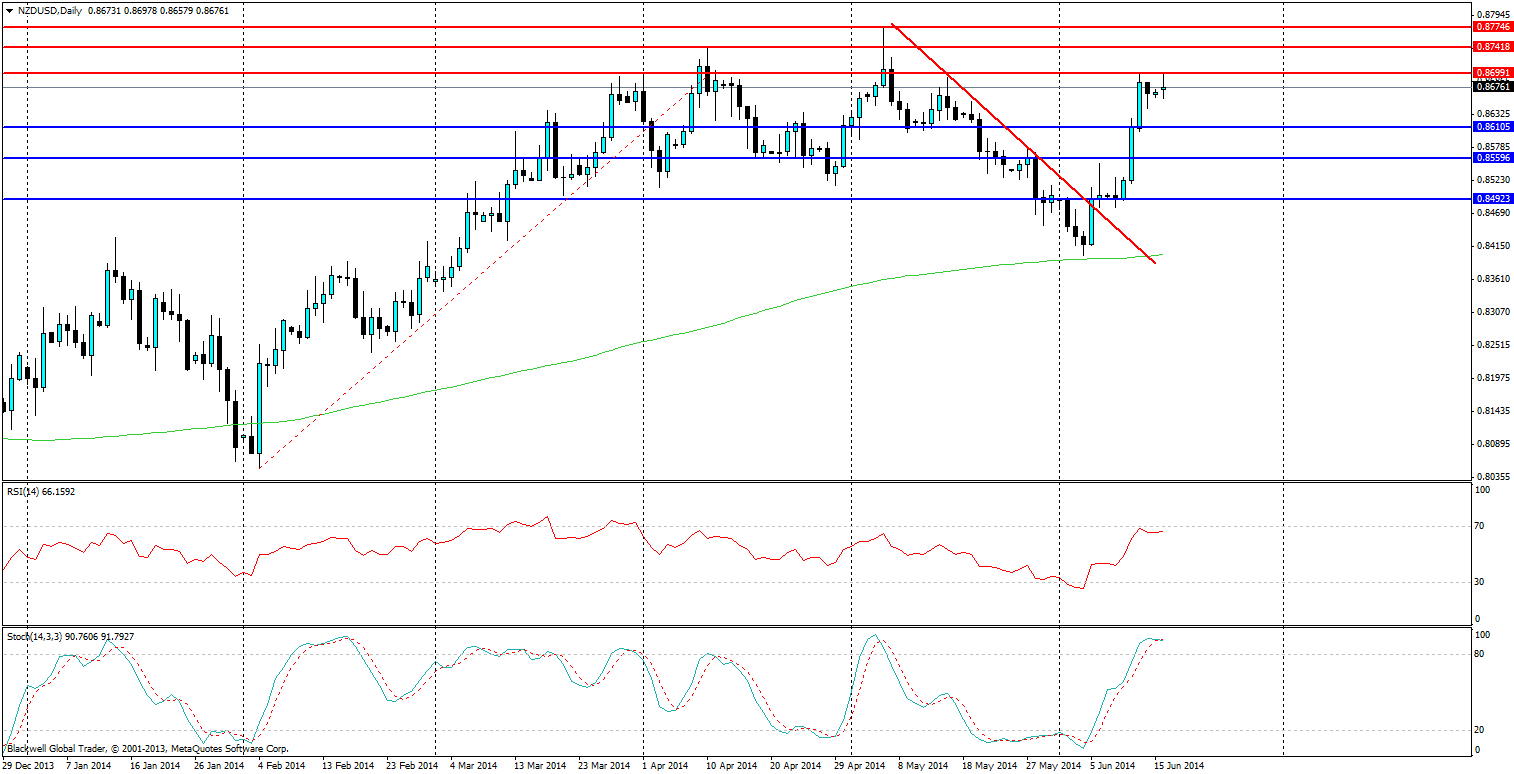Click the 1 Apr 2014 date label

click(667, 766)
